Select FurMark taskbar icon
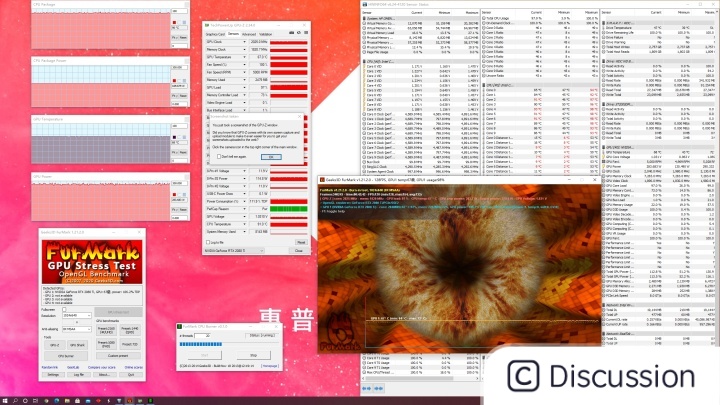720x405 pixels. tap(129, 401)
